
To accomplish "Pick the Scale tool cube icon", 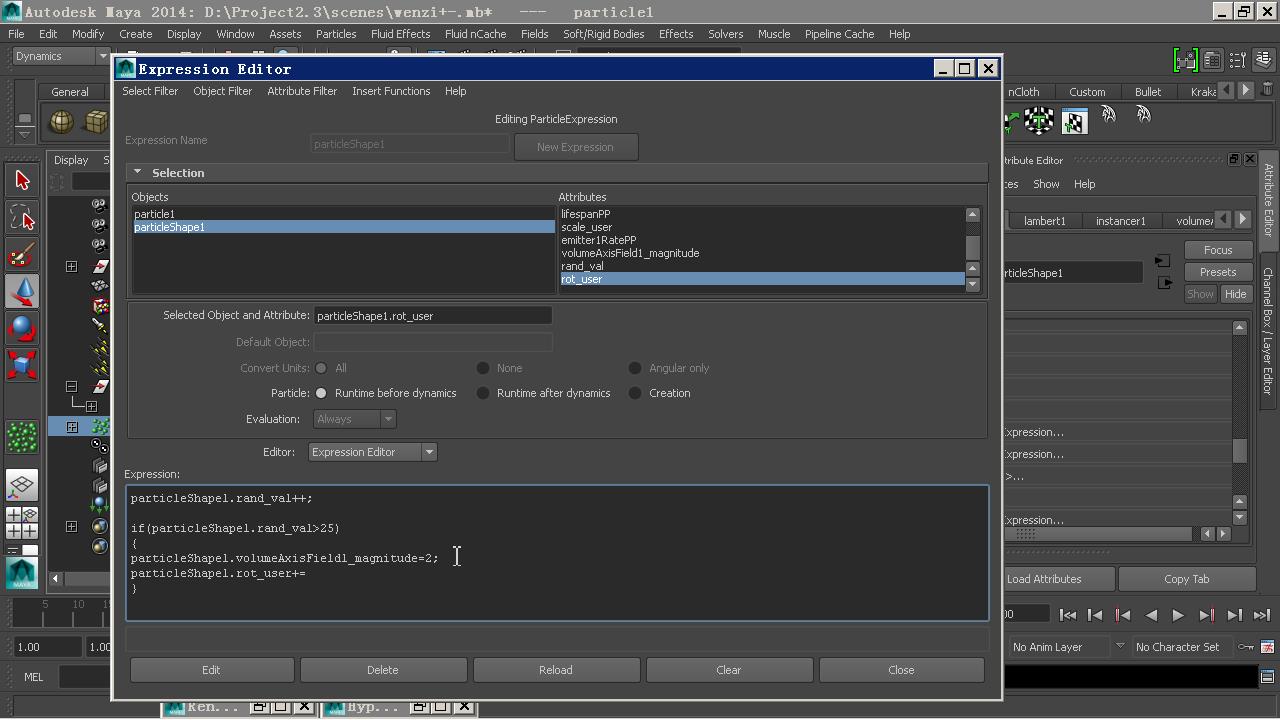I will click(22, 364).
